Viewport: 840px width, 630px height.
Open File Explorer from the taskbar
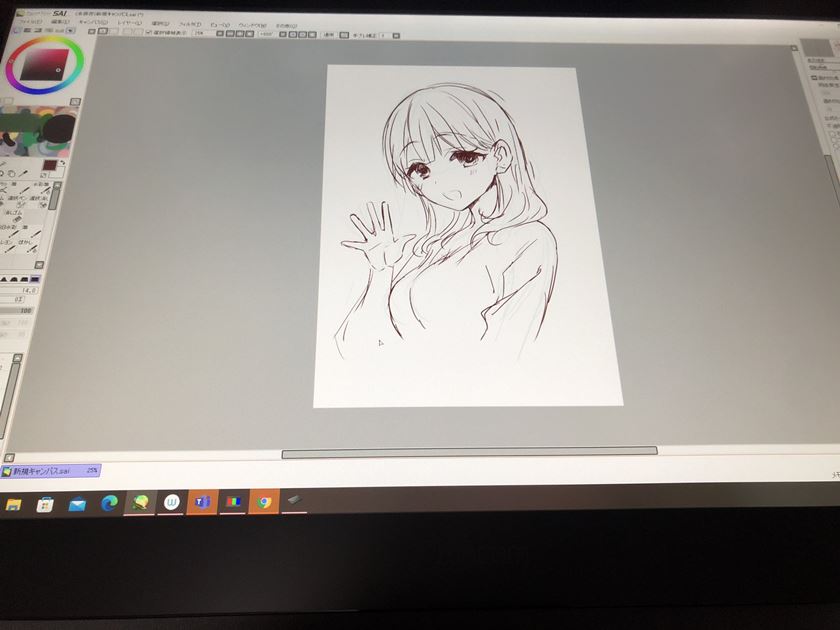[x=14, y=505]
